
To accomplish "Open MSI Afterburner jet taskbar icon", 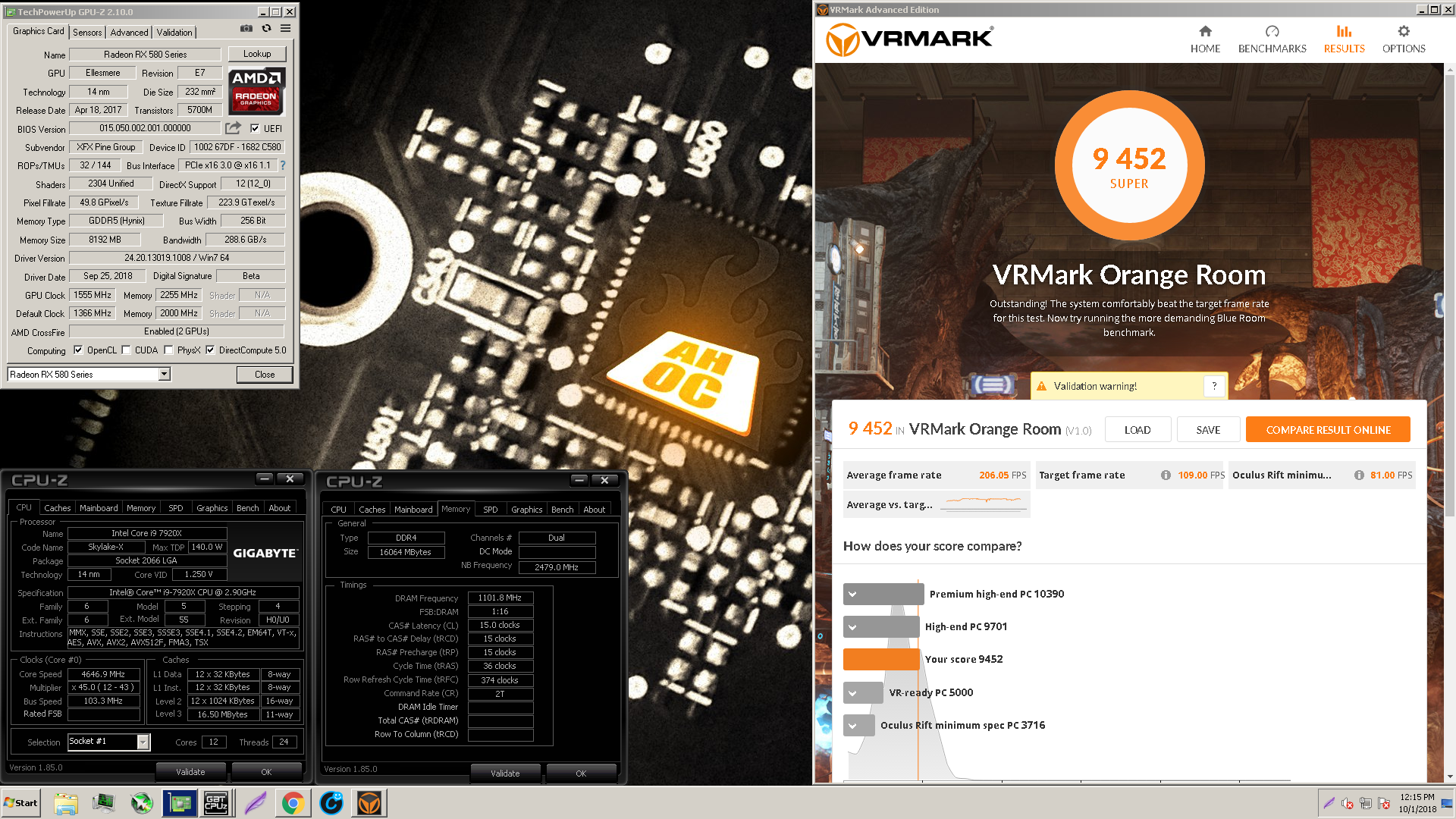I will pyautogui.click(x=142, y=803).
